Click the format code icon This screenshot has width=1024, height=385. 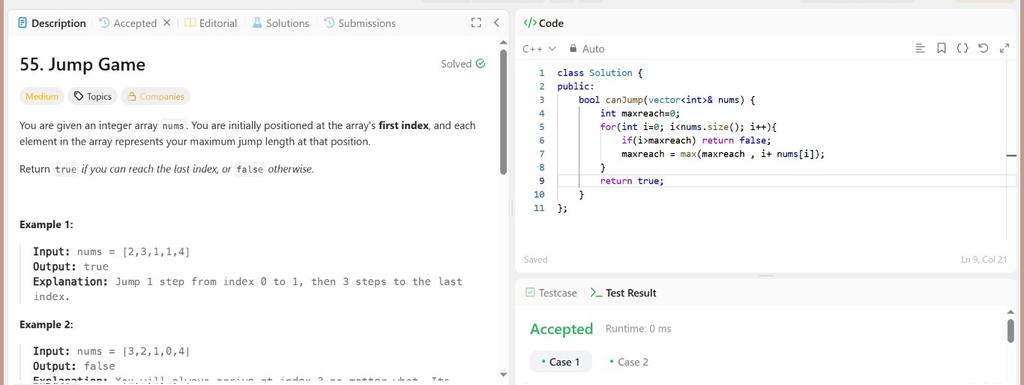tap(920, 48)
